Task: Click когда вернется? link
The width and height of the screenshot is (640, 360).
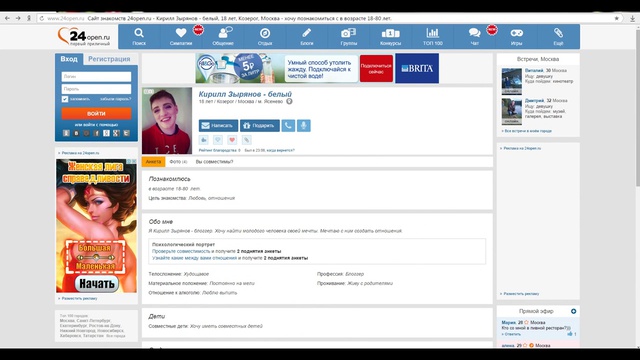Action: click(280, 150)
